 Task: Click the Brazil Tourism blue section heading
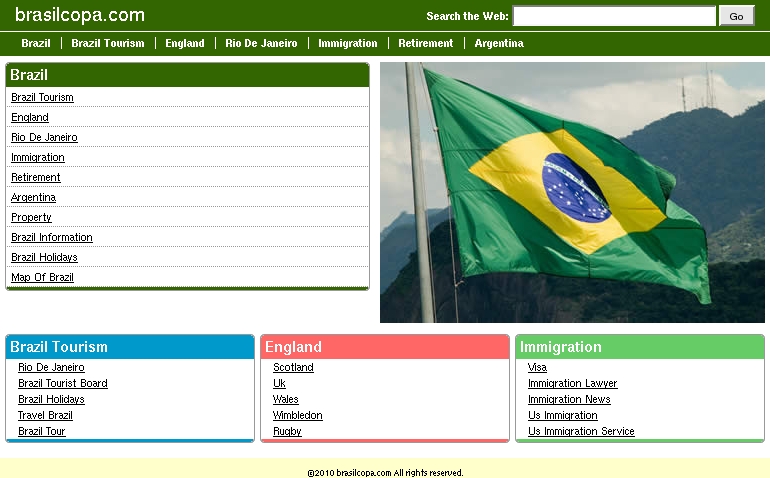tap(59, 347)
